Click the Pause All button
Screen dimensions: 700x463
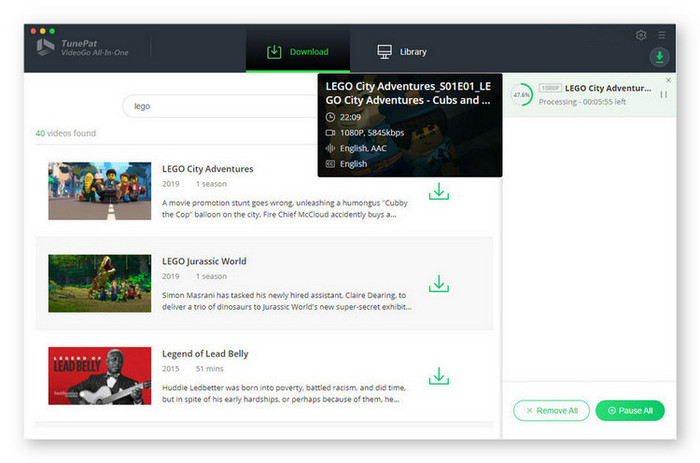630,410
